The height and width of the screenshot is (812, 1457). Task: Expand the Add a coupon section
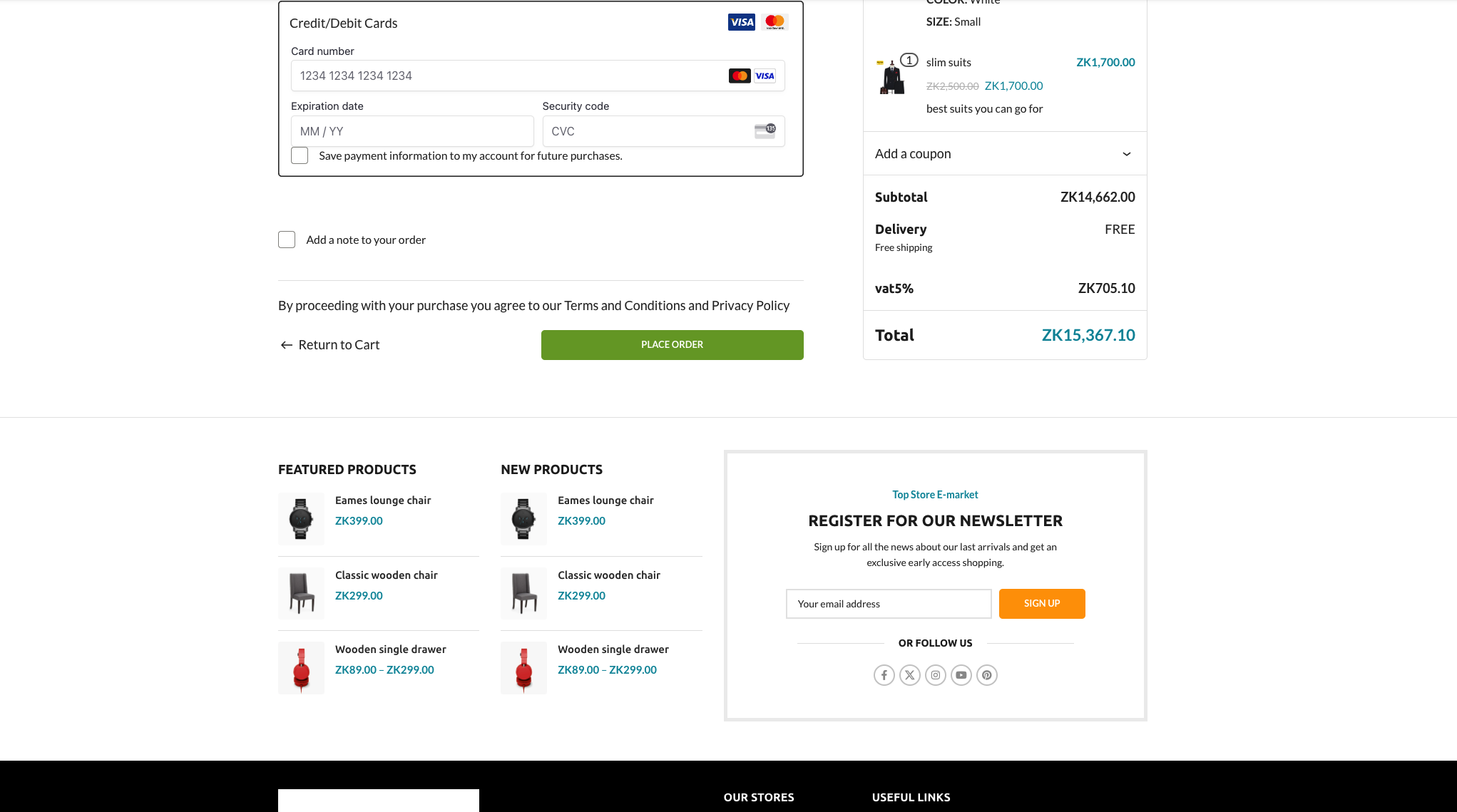click(x=1004, y=153)
